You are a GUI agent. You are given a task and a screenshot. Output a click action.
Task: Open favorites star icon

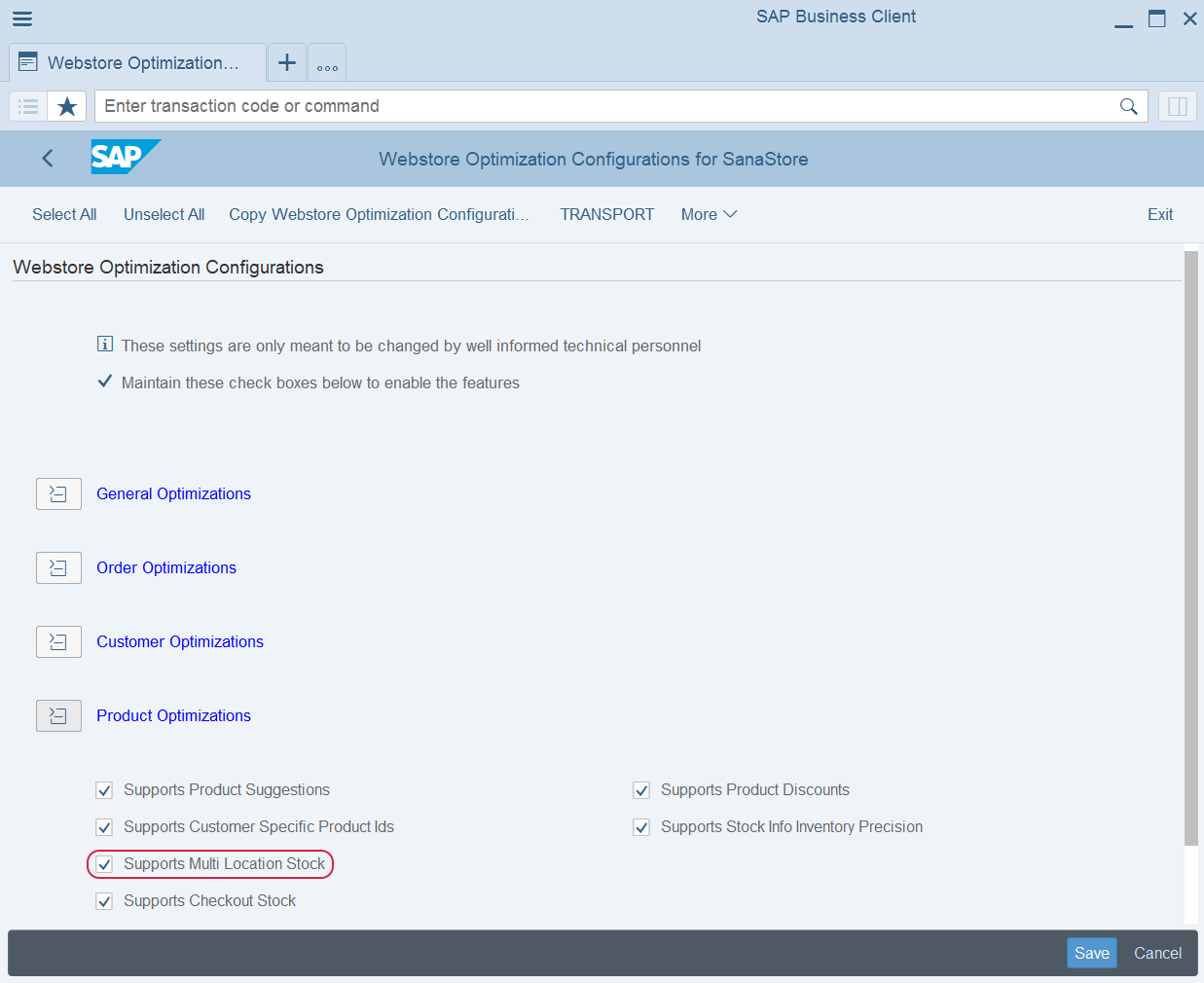[67, 106]
